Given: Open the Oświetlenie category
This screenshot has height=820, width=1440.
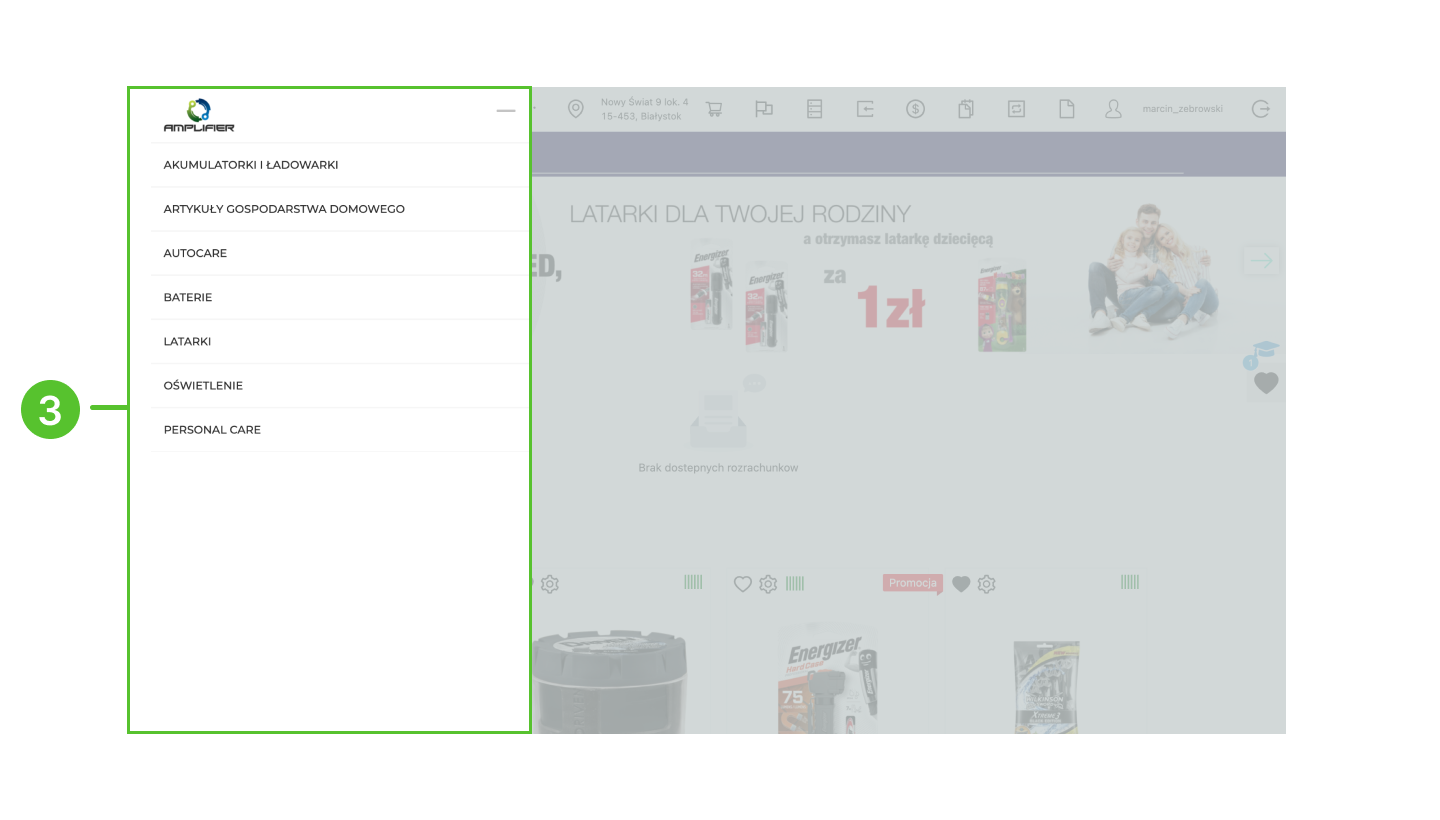Looking at the screenshot, I should 340,385.
